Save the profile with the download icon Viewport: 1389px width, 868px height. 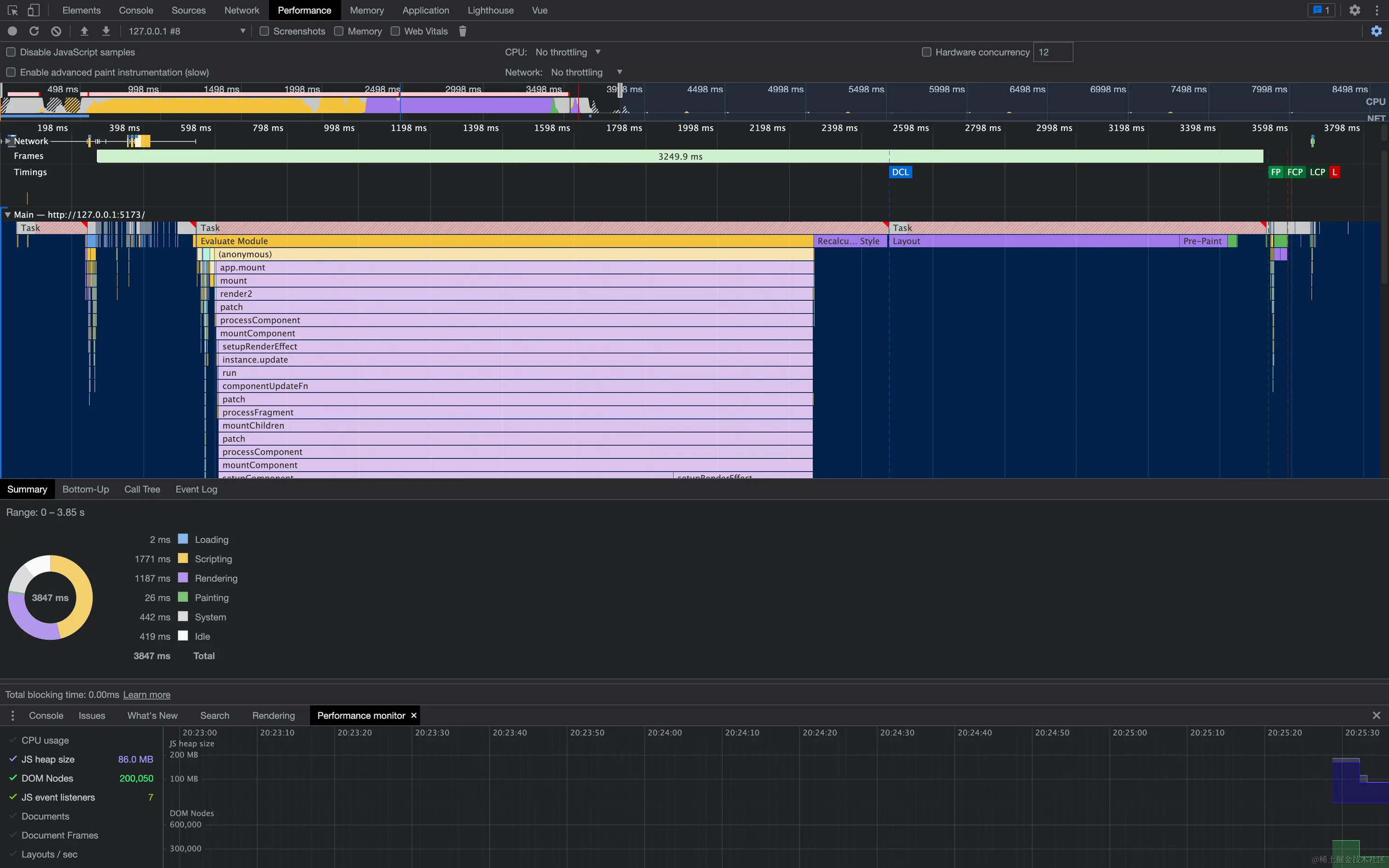[x=106, y=31]
